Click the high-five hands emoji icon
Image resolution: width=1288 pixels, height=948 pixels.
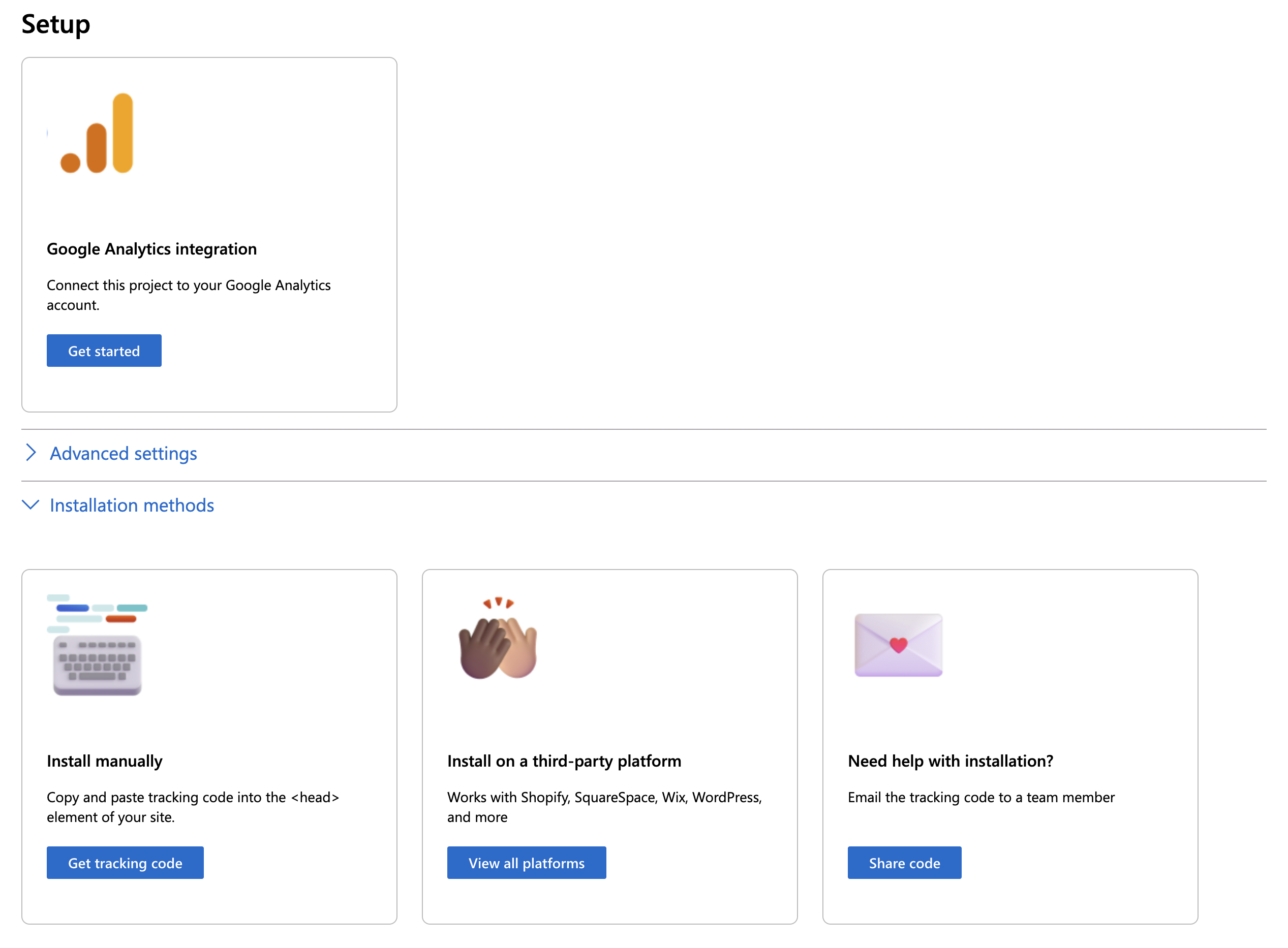[498, 639]
